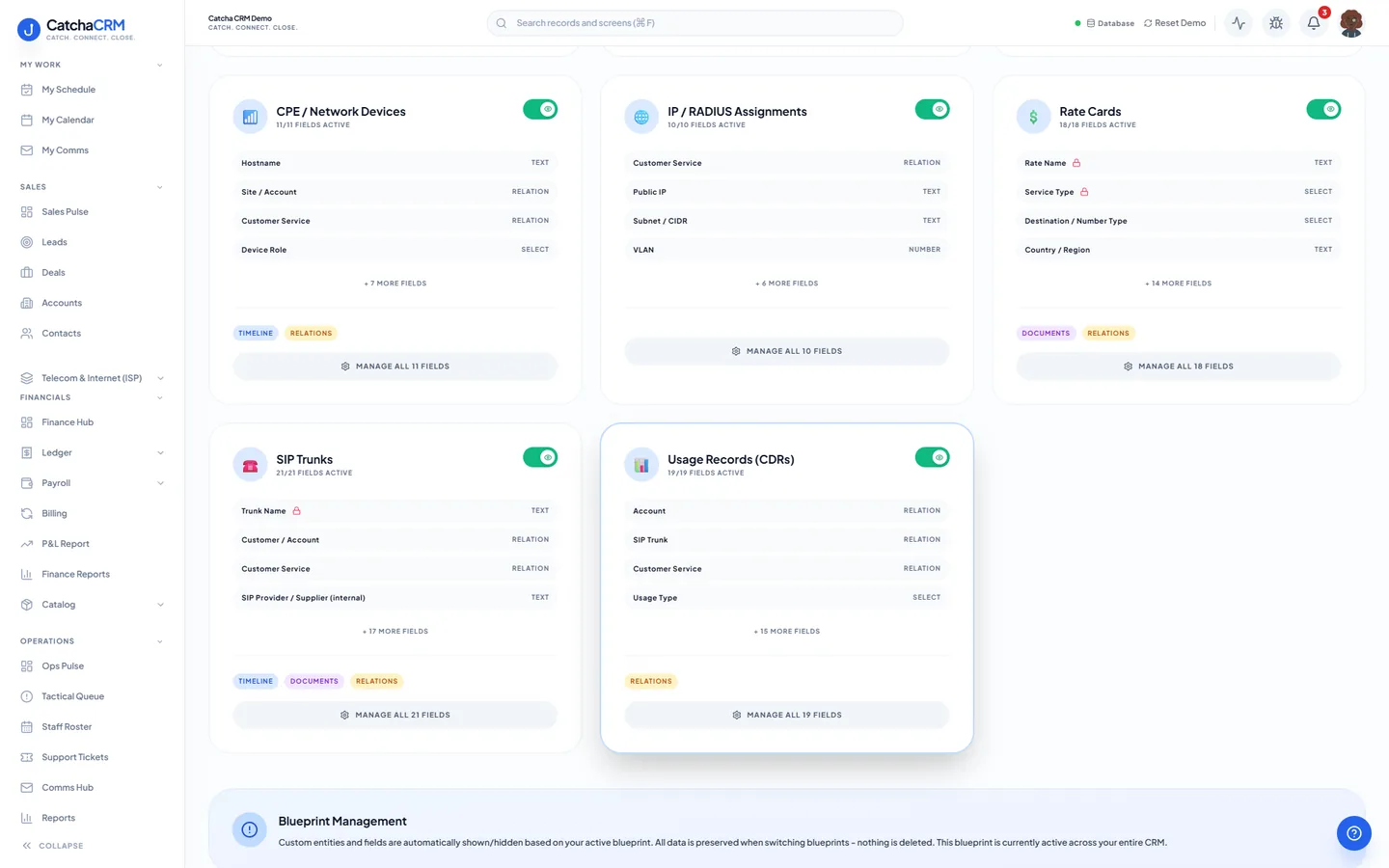Click Manage All 19 Fields button
Image resolution: width=1389 pixels, height=868 pixels.
click(x=787, y=715)
